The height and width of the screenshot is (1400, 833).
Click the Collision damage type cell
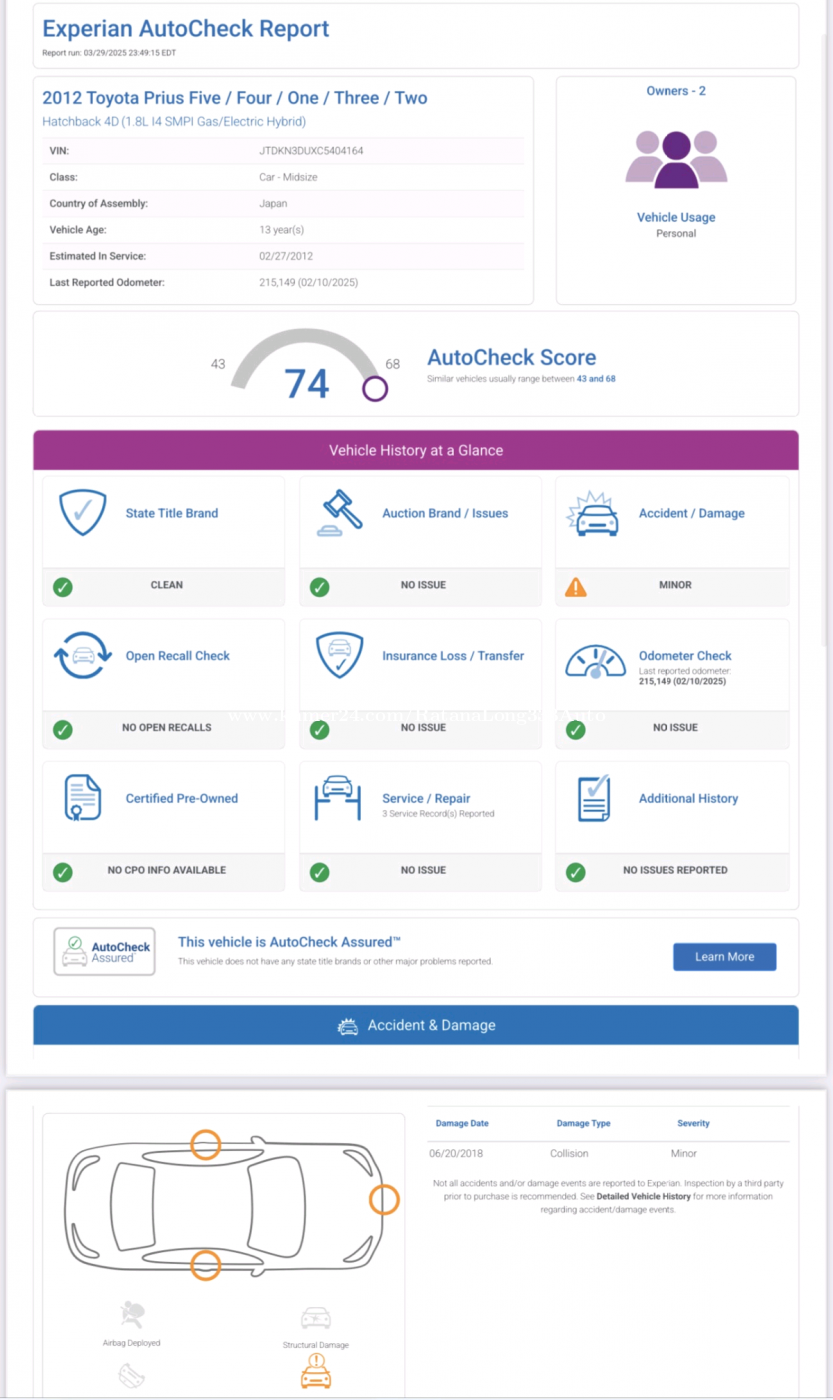(569, 1153)
